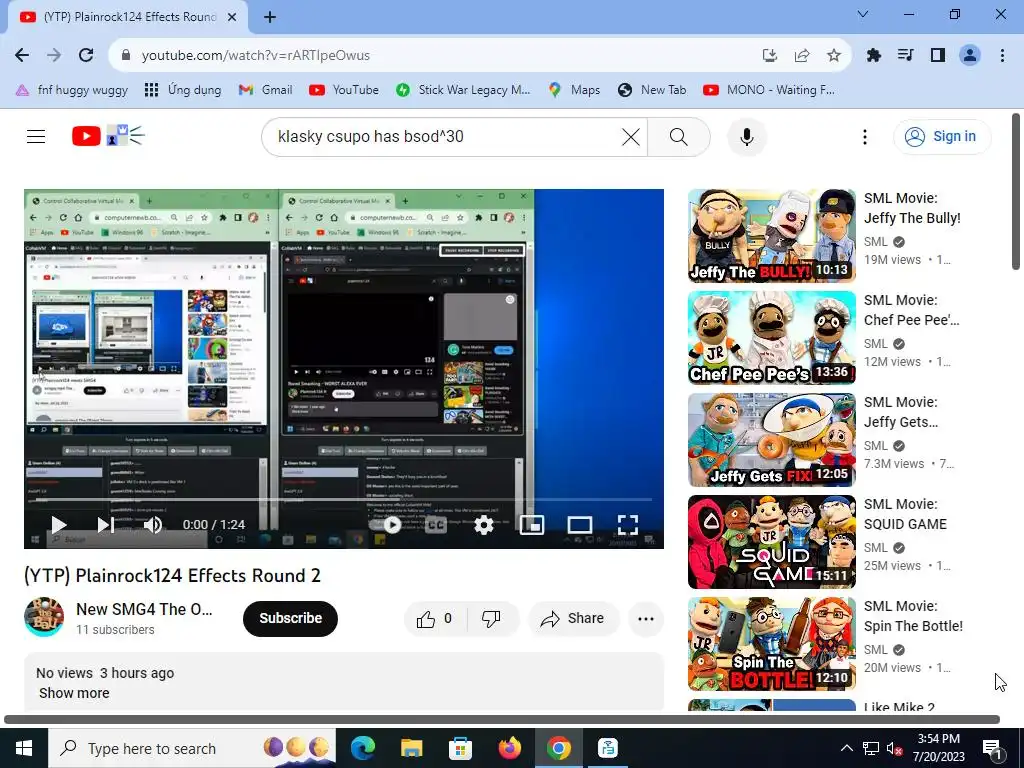Close the YTP Plainrock124 tab
1024x768 pixels.
[232, 18]
